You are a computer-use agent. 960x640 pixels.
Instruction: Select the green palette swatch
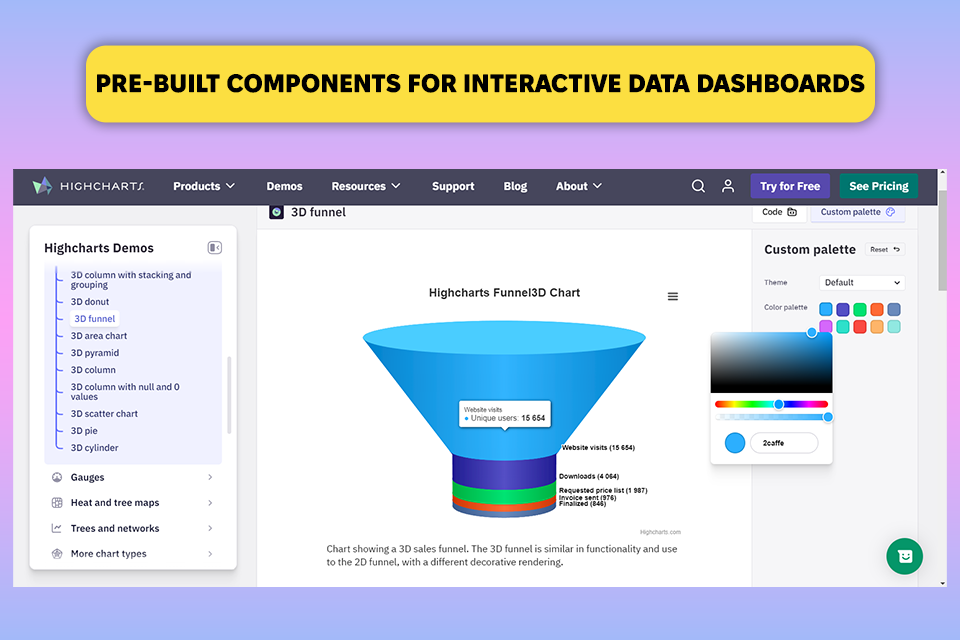pos(860,309)
